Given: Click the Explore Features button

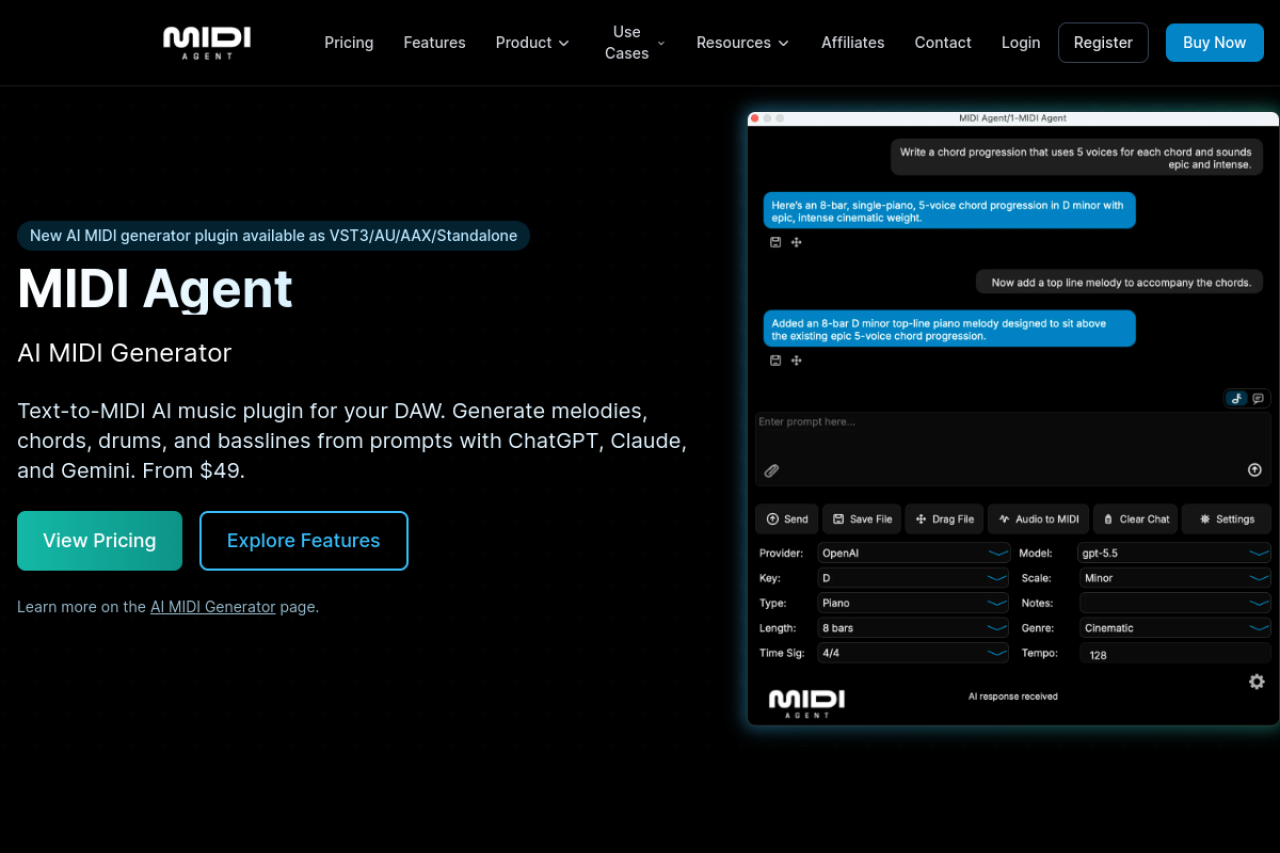Looking at the screenshot, I should (304, 541).
